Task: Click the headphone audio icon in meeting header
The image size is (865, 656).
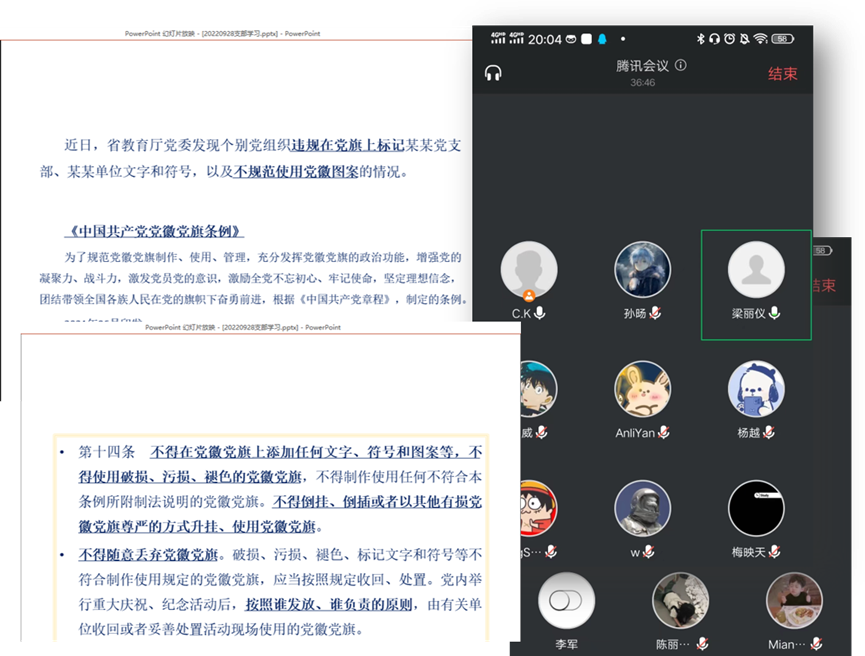Action: pos(492,73)
